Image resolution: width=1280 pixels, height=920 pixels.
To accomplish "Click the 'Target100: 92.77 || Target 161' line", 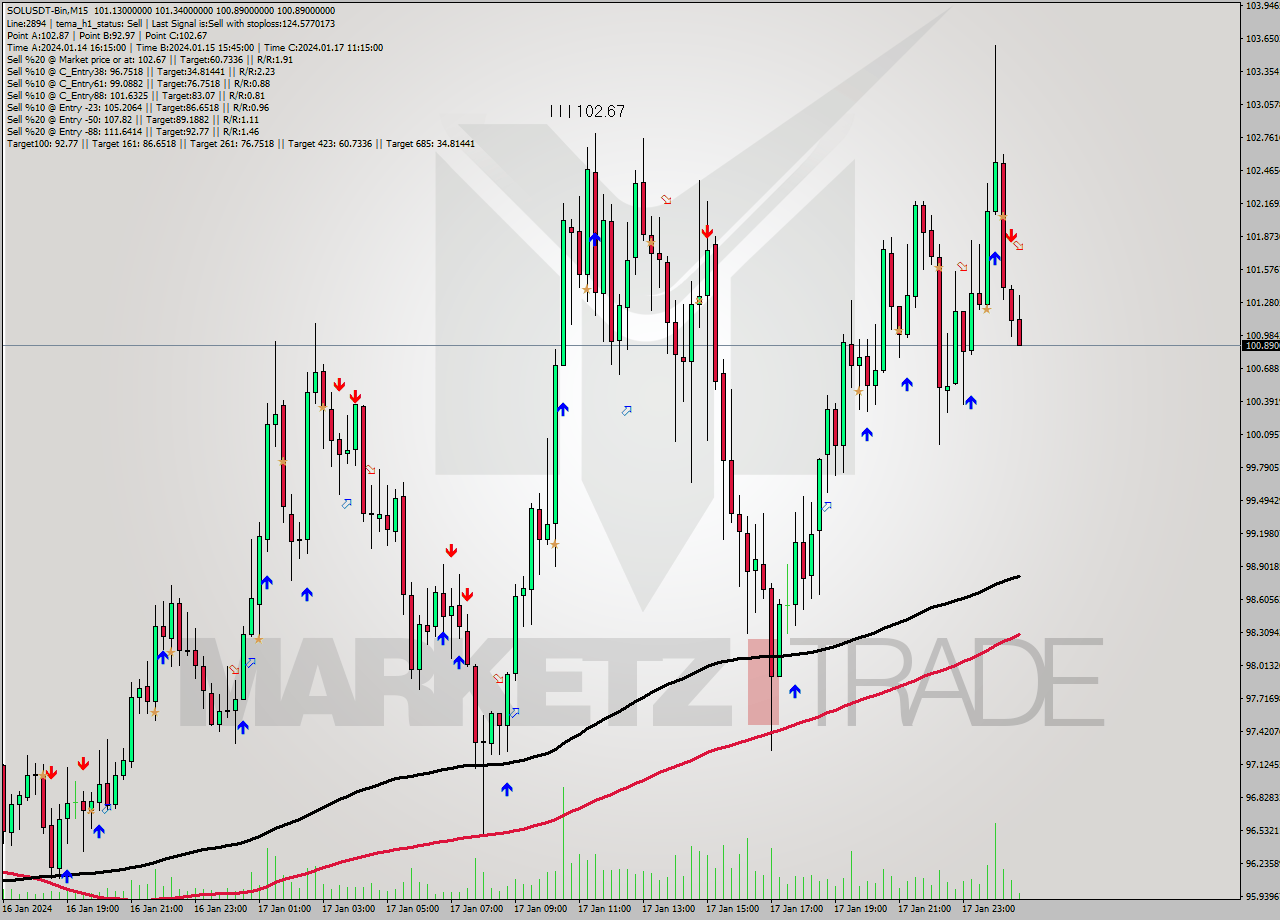I will (x=240, y=143).
